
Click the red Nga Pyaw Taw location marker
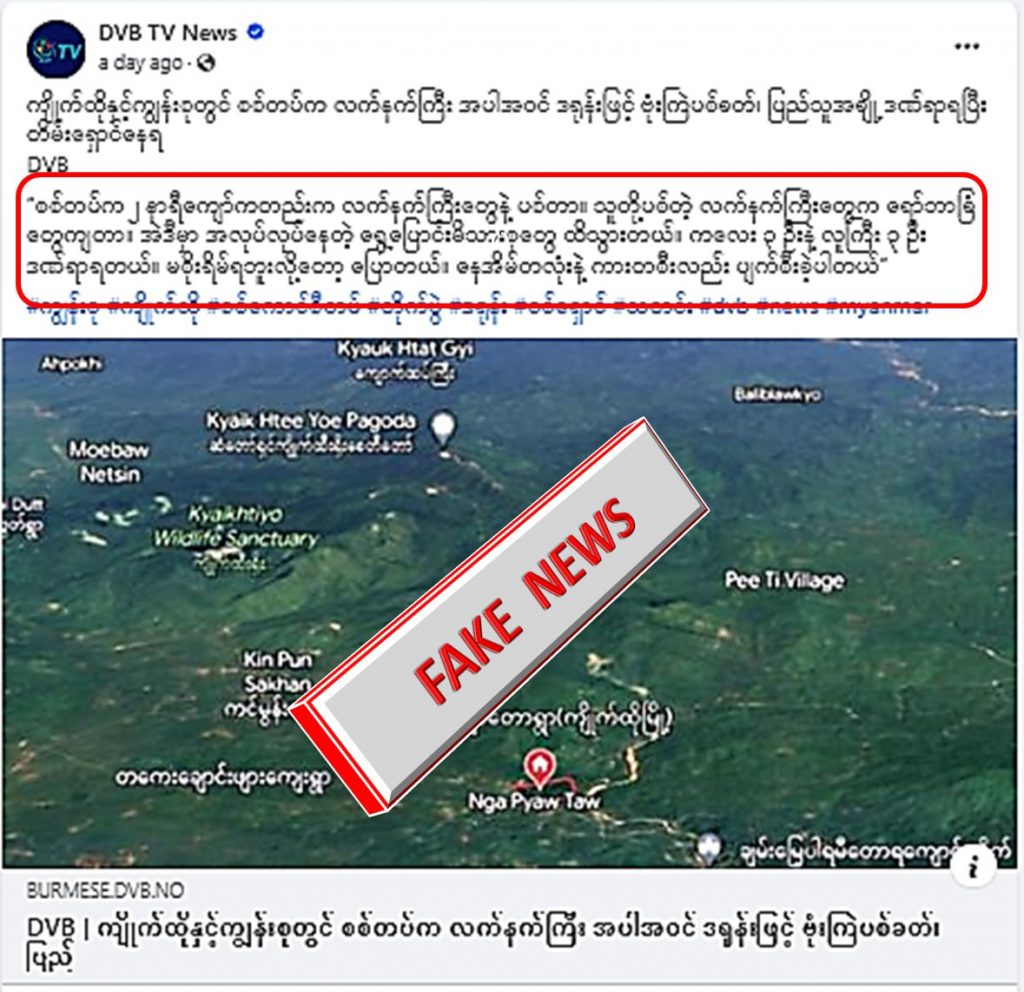coord(539,767)
